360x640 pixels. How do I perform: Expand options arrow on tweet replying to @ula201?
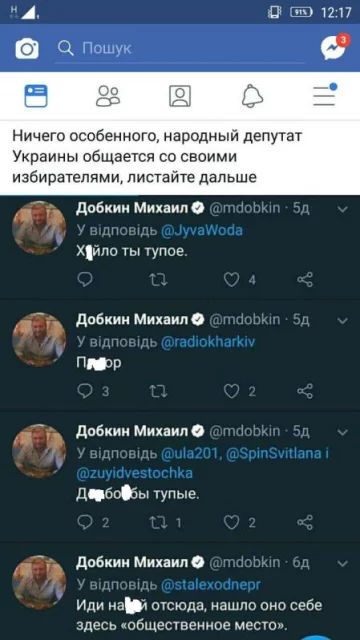point(343,432)
